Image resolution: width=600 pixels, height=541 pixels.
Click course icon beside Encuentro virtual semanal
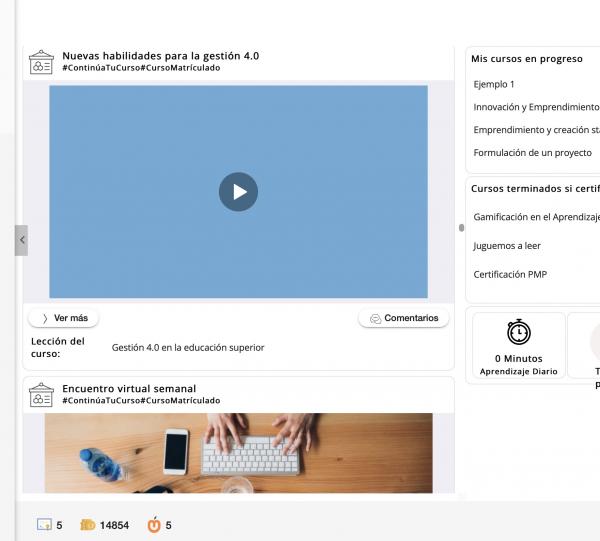[x=41, y=394]
